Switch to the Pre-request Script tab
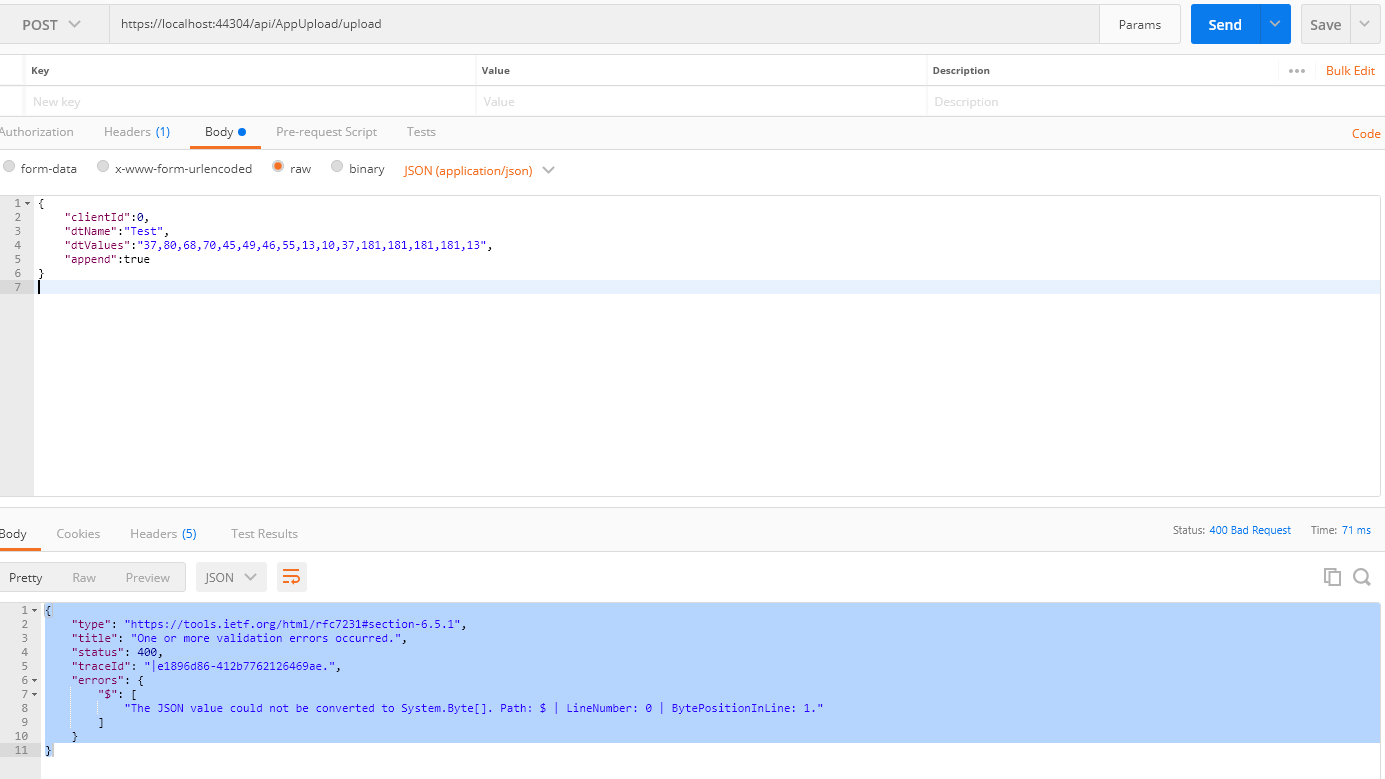 tap(327, 131)
